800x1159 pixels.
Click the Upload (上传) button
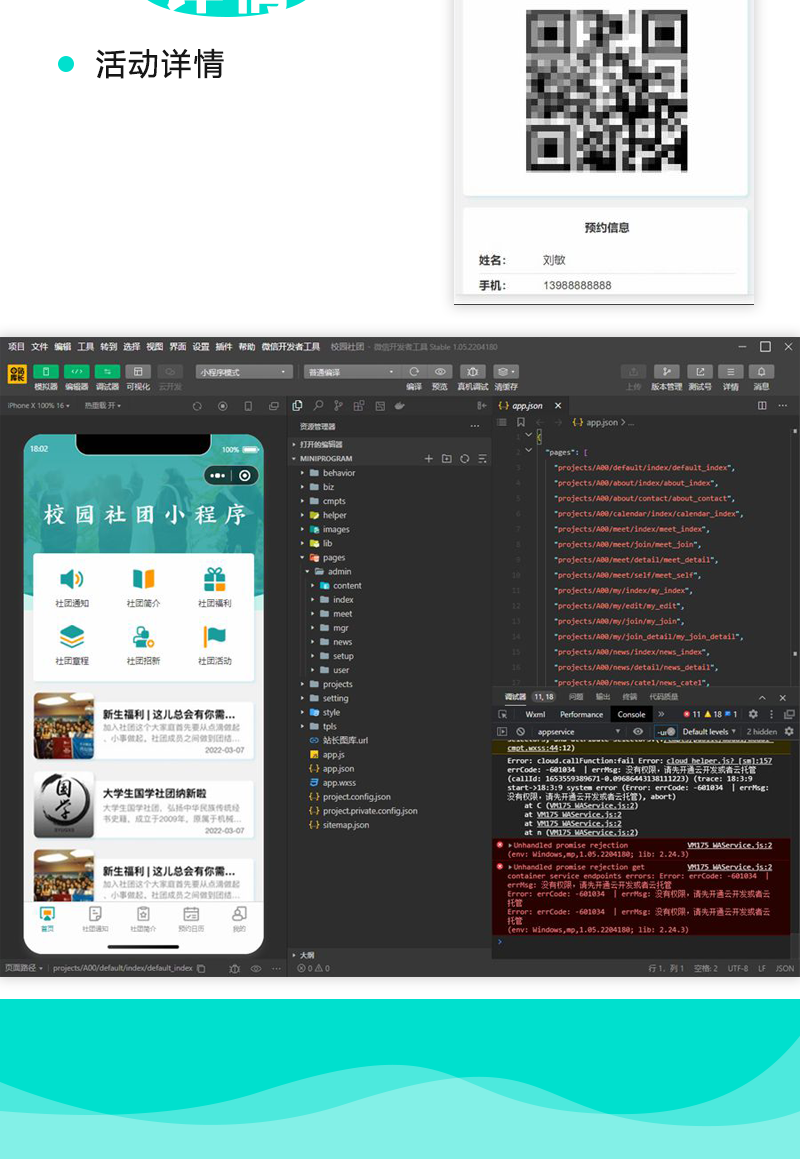click(632, 369)
